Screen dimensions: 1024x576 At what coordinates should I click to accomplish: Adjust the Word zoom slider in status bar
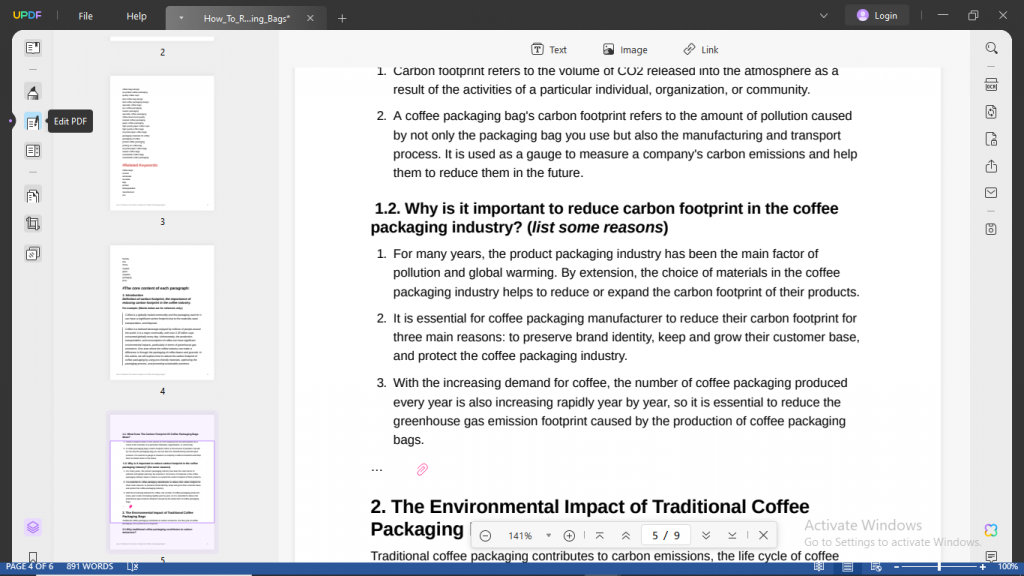pyautogui.click(x=938, y=567)
